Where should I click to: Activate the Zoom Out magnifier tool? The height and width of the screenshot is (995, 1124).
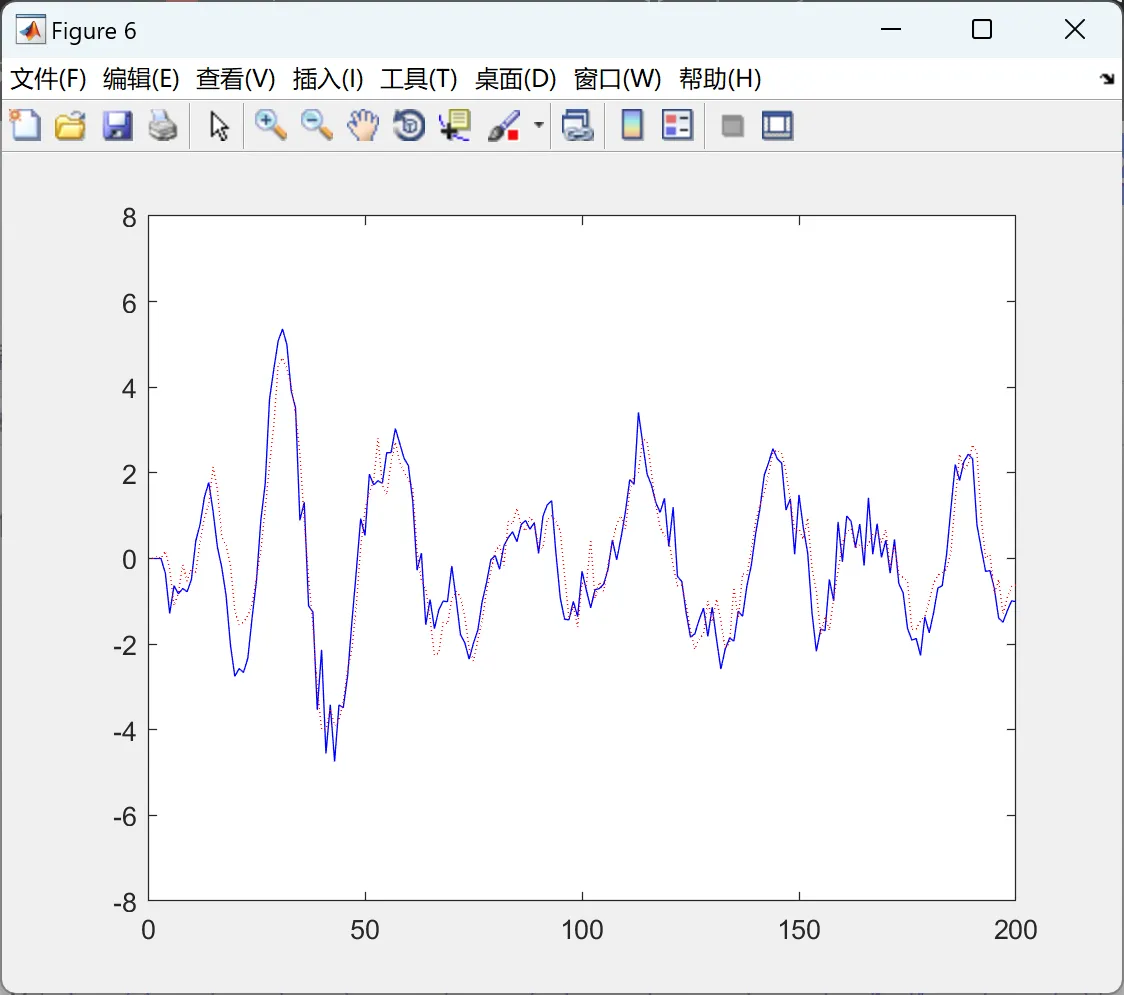(317, 125)
